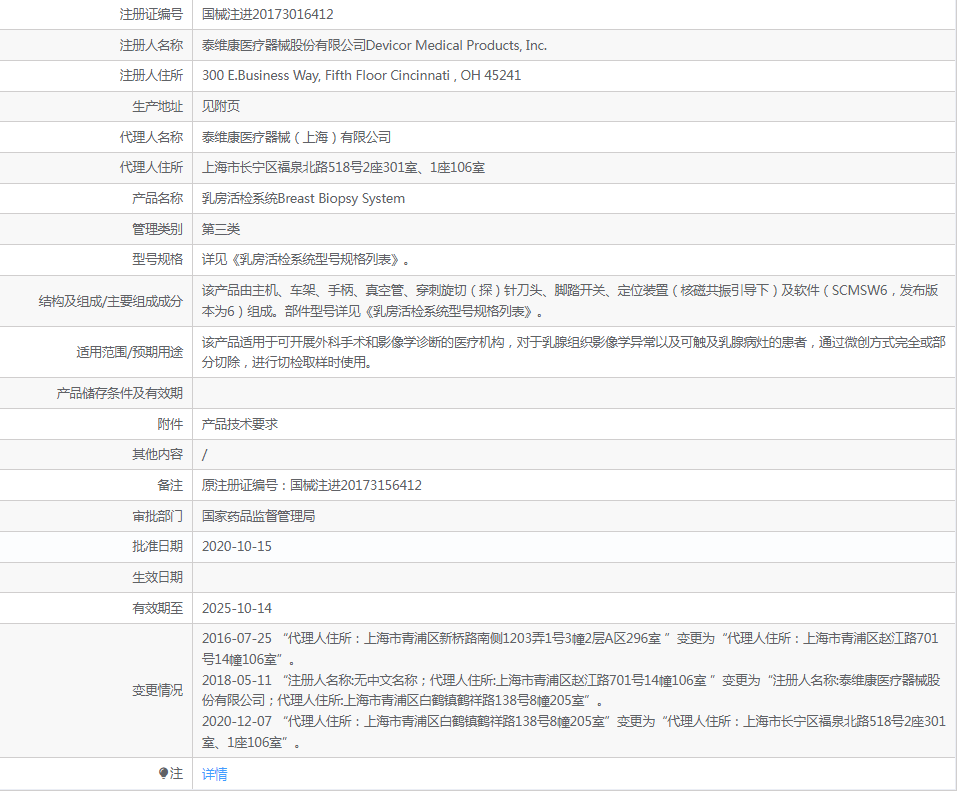Select agent name 泰维康医疗器械（上海）有限公司
Image resolution: width=962 pixels, height=798 pixels.
[296, 137]
